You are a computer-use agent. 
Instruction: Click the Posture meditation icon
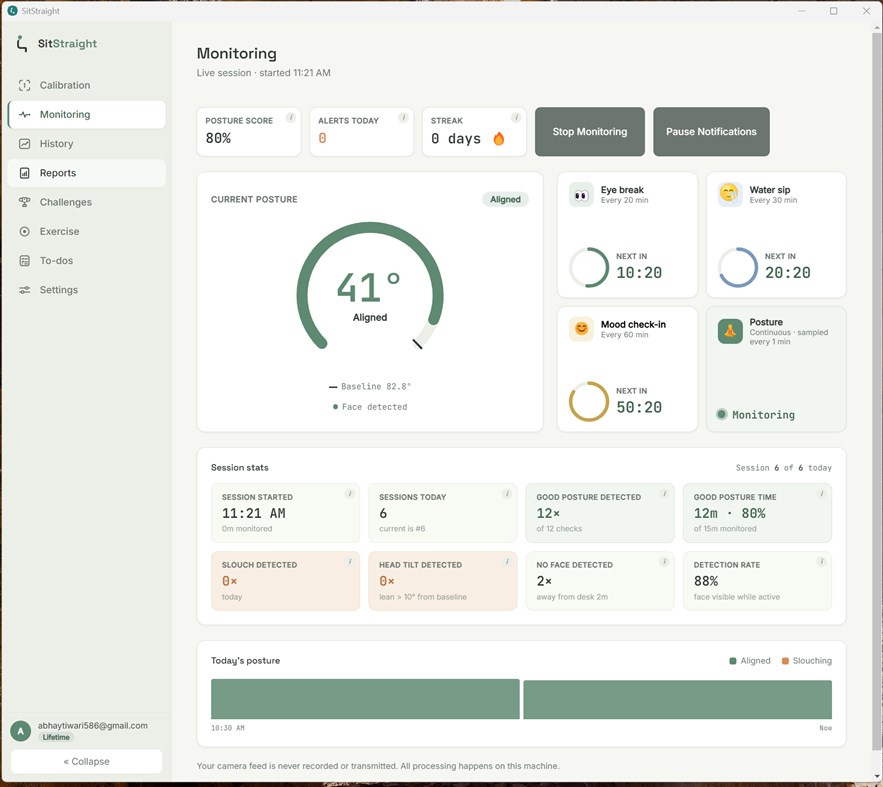(x=730, y=331)
